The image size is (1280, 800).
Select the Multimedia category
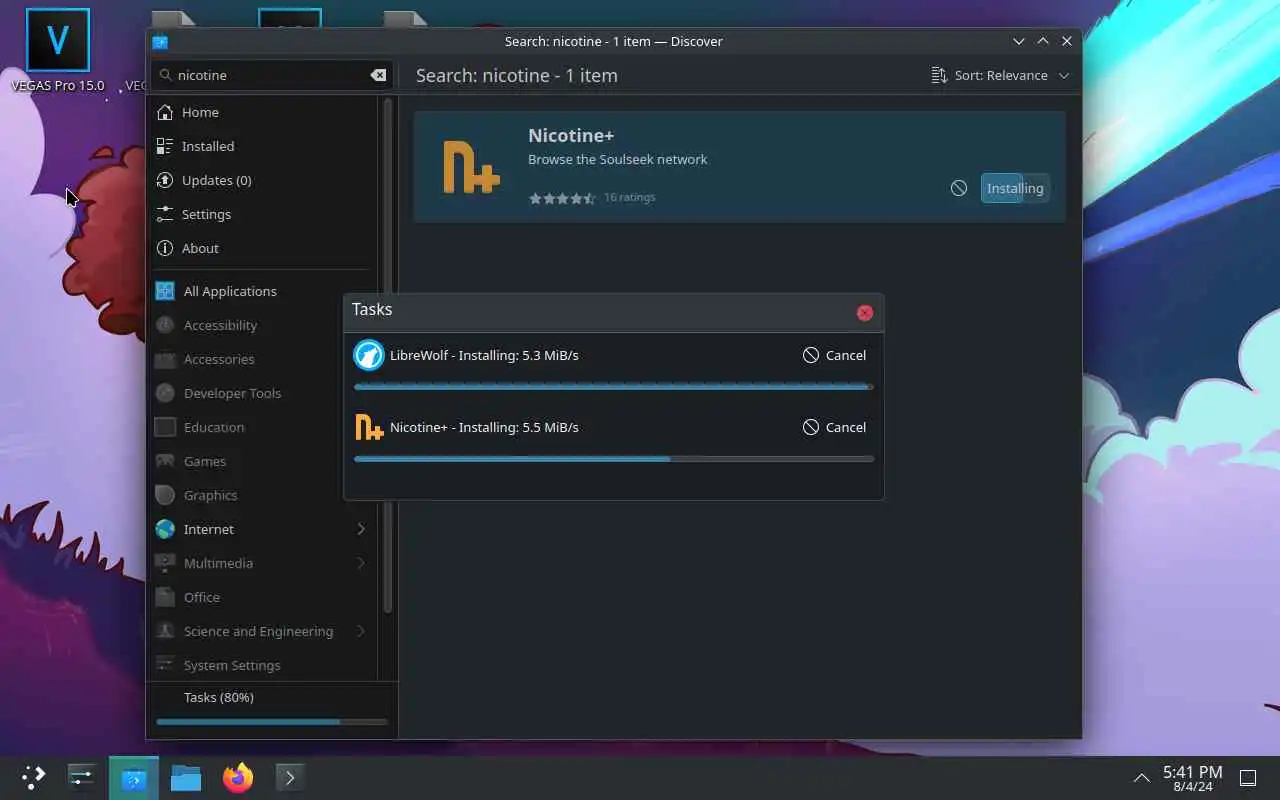pyautogui.click(x=262, y=563)
